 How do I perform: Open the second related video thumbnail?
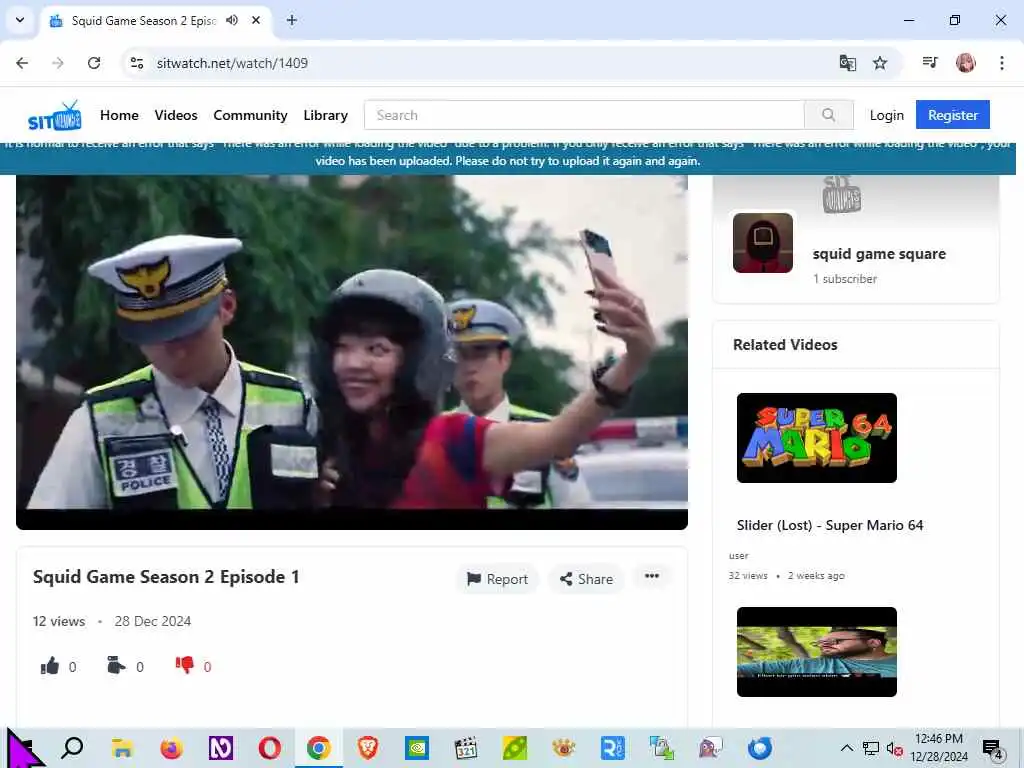[816, 652]
